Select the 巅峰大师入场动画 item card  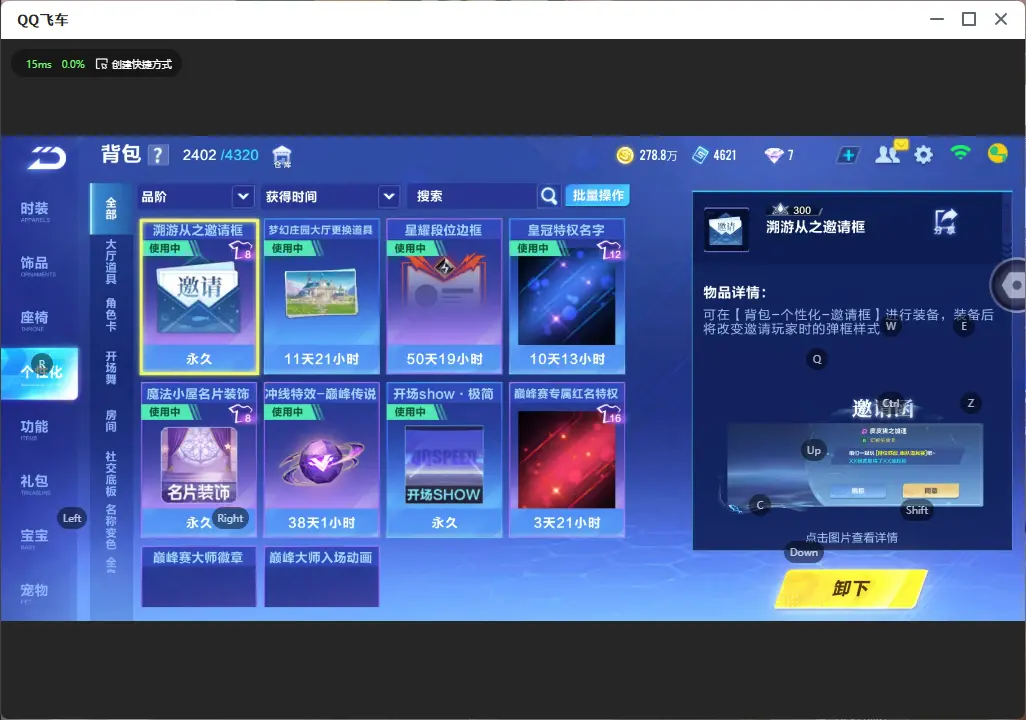coord(321,577)
